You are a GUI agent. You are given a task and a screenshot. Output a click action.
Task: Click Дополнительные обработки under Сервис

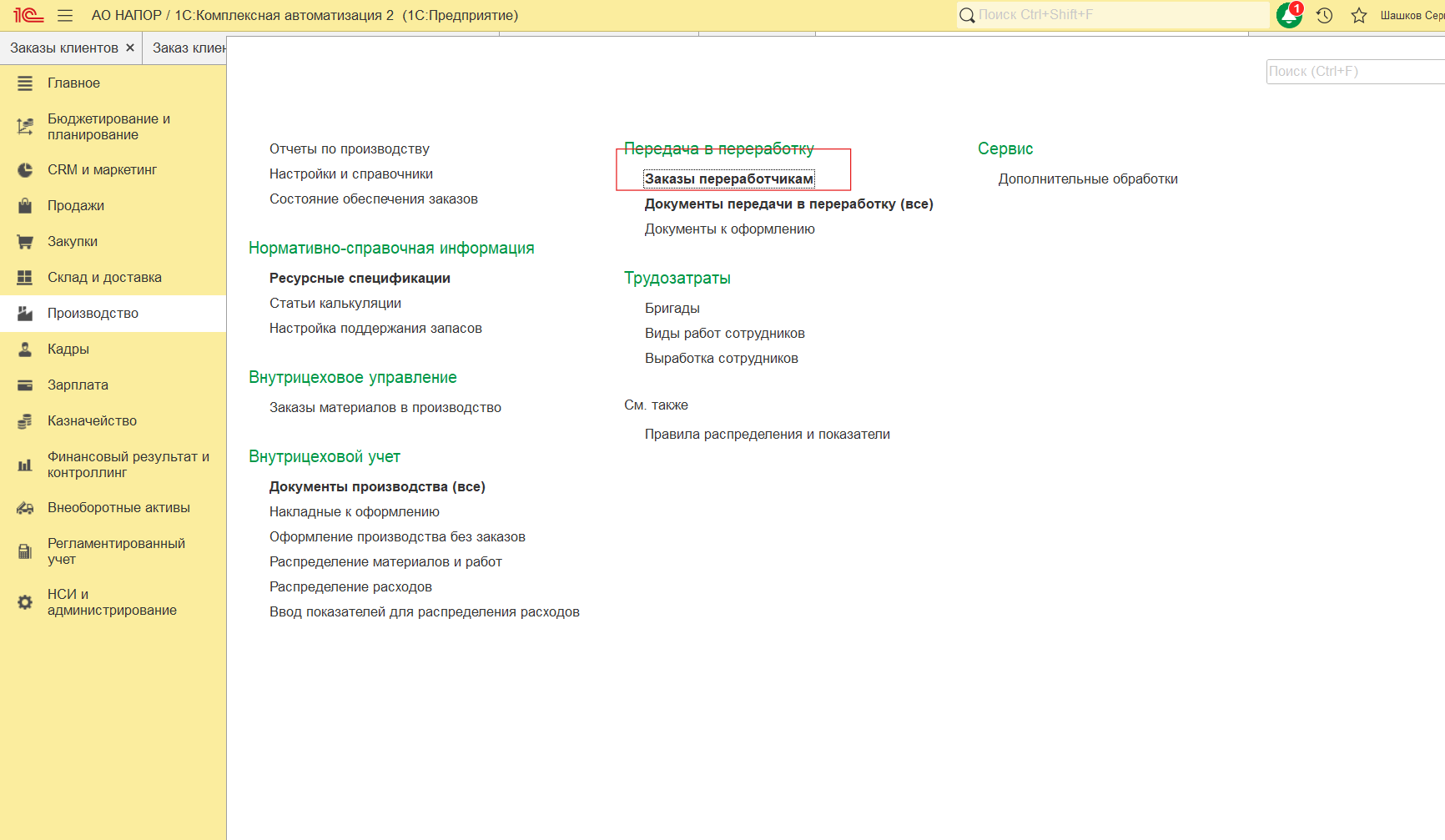click(1088, 179)
